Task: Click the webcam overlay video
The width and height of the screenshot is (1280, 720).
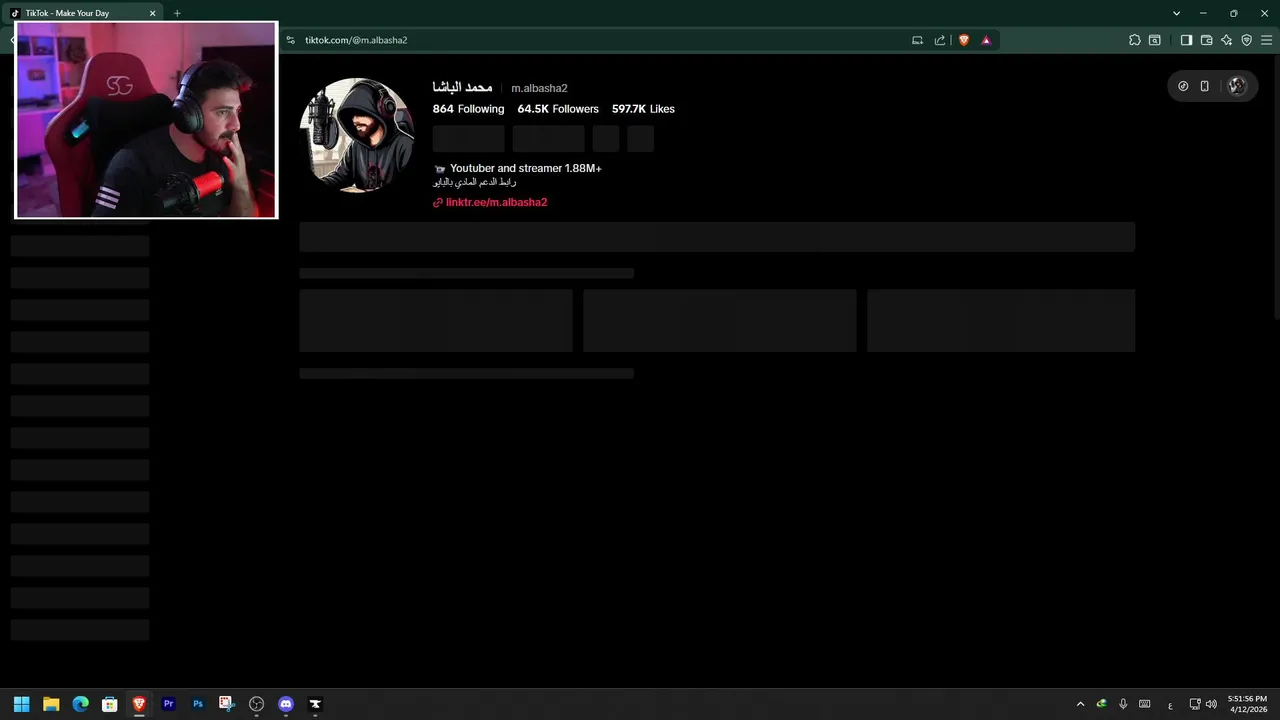Action: tap(146, 120)
